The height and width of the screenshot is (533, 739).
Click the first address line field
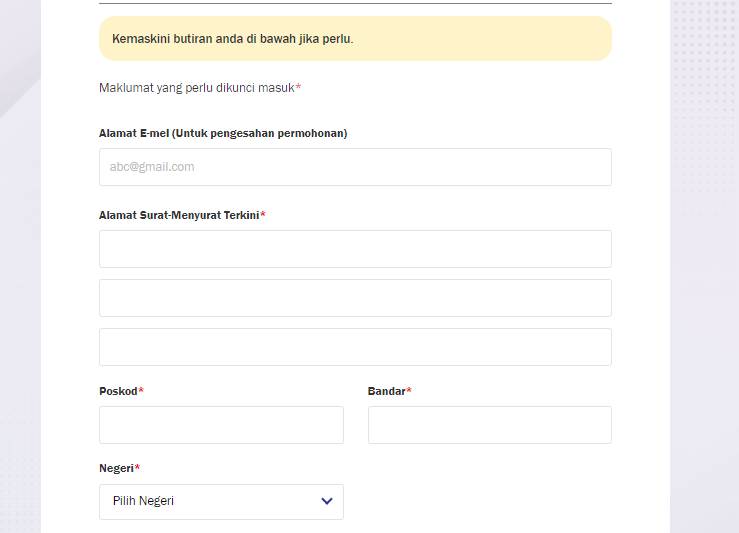click(x=355, y=249)
